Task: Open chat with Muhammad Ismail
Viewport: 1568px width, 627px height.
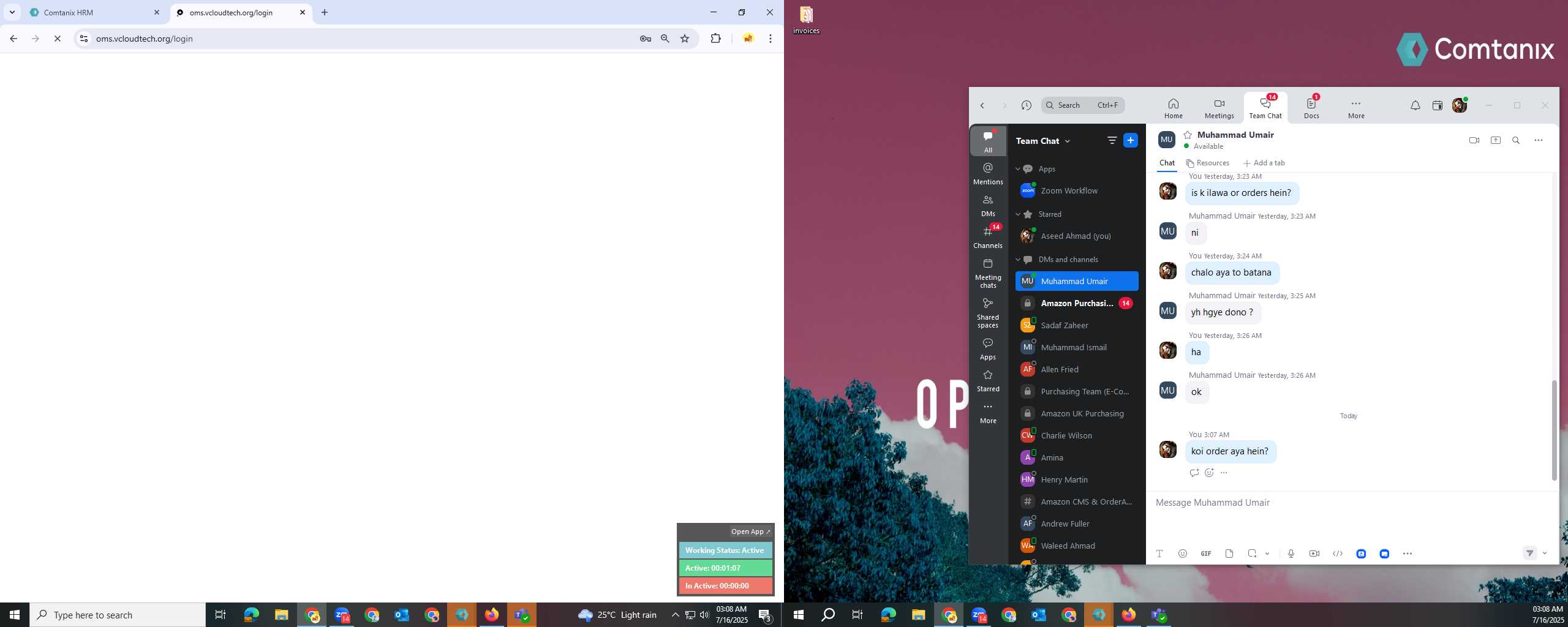Action: point(1077,348)
